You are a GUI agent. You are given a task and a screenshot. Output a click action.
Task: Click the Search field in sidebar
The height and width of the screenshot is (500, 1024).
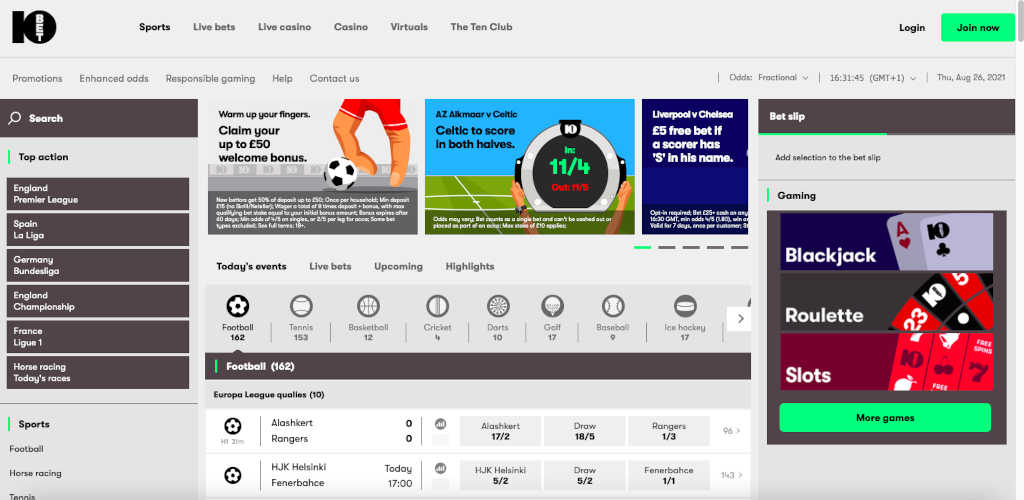(99, 118)
